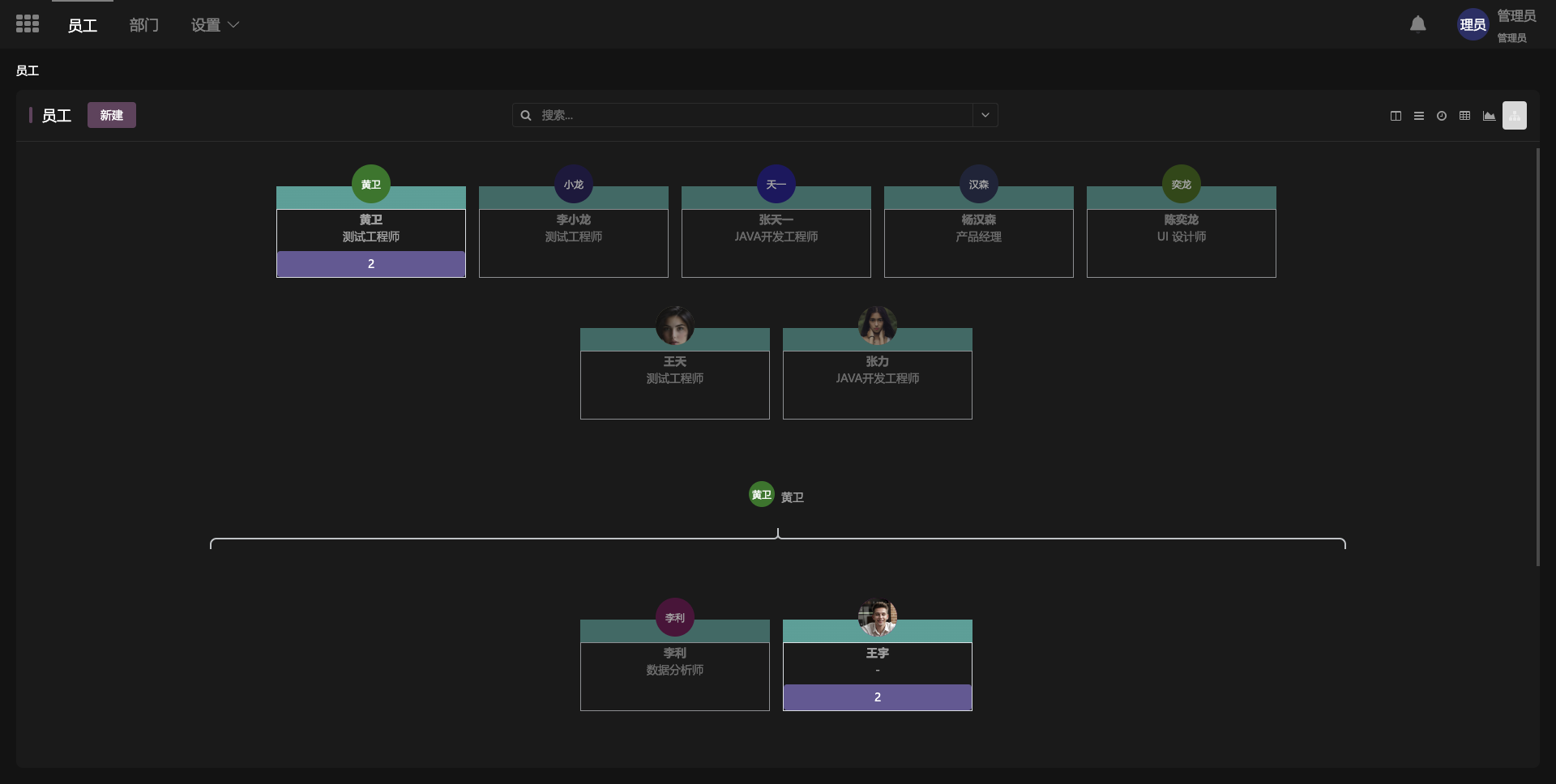
Task: Switch to kanban view
Action: click(x=1396, y=116)
